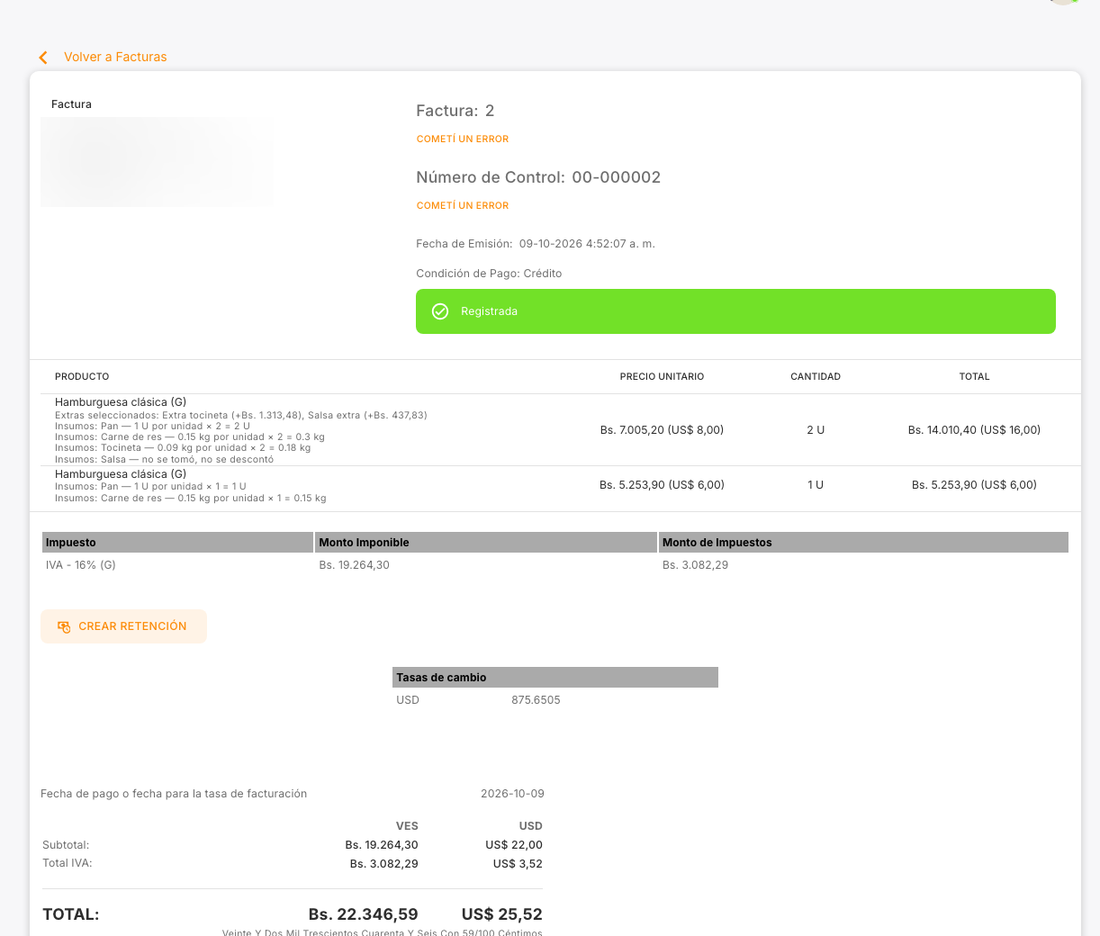
Task: Select the exchange rate value "875.6505"
Action: point(536,700)
